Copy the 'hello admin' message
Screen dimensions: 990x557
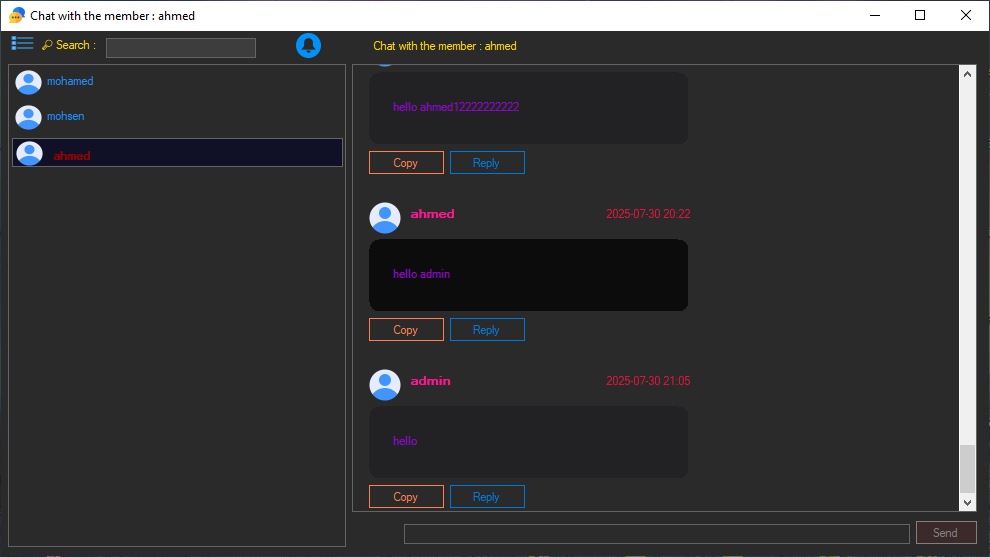tap(406, 330)
